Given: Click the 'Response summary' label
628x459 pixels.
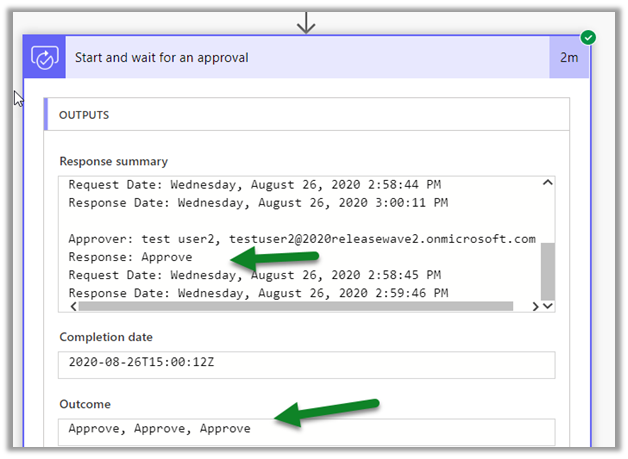Looking at the screenshot, I should 114,161.
